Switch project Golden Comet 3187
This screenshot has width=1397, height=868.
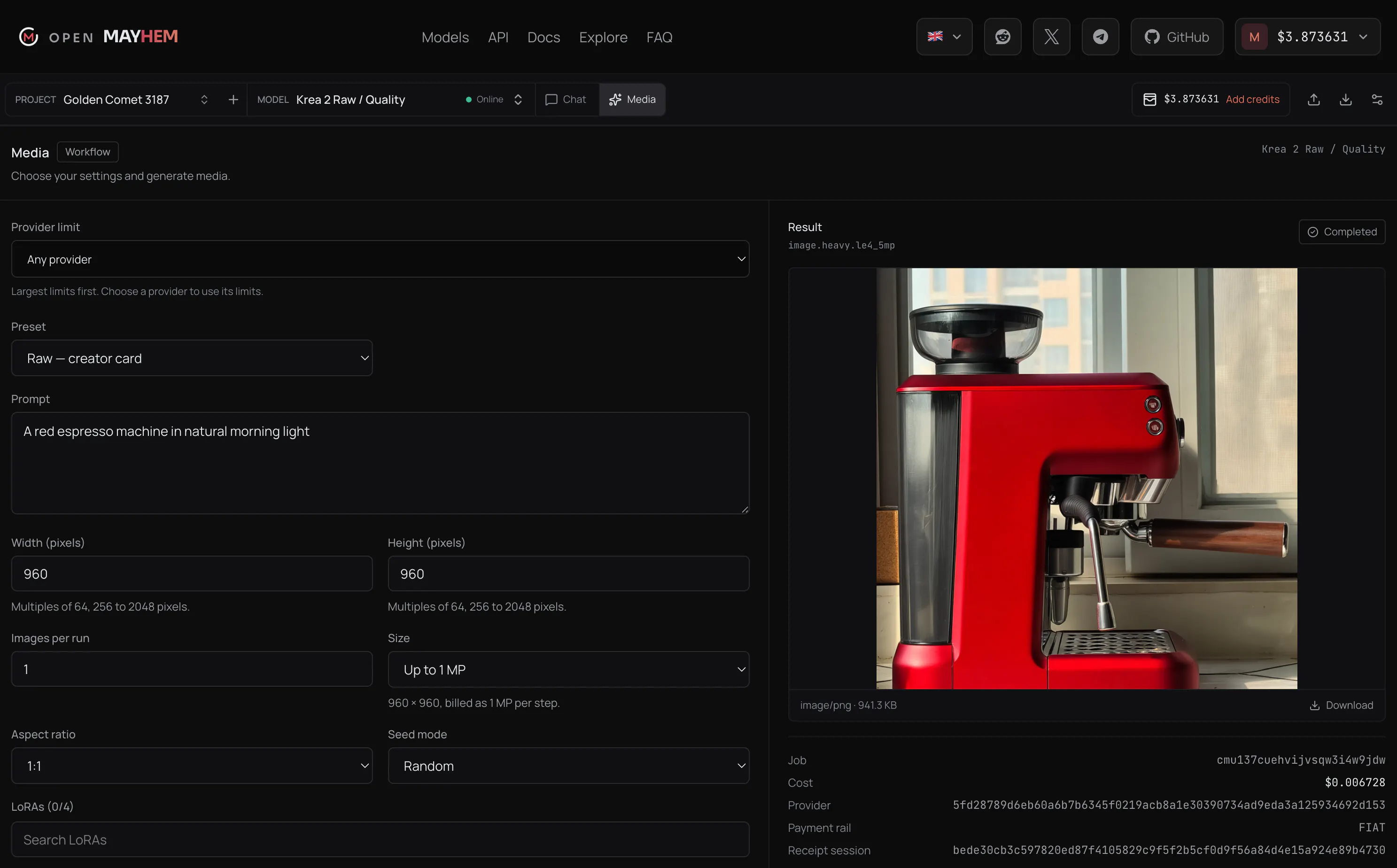(112, 99)
